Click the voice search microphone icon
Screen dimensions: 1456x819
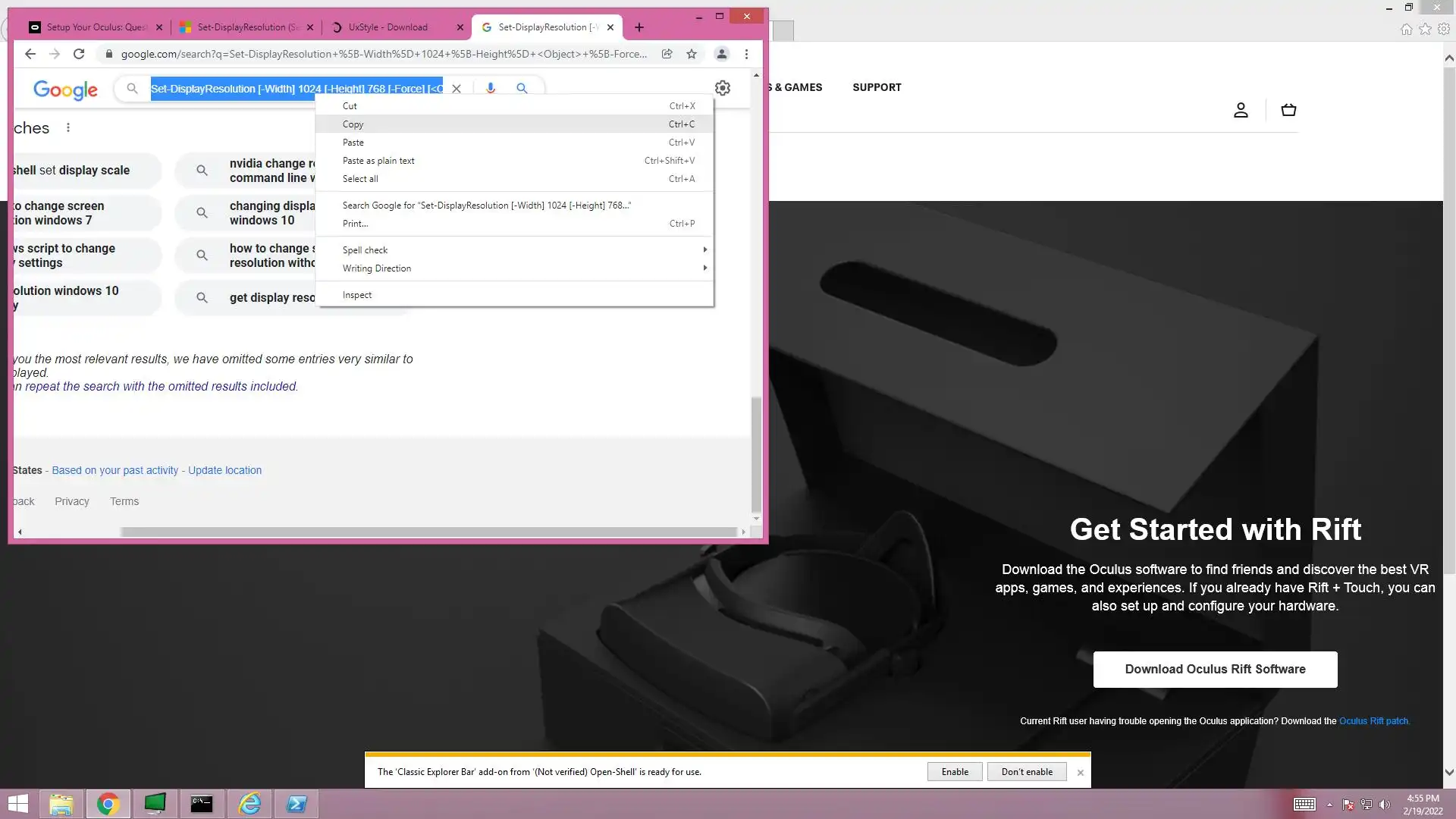coord(491,88)
